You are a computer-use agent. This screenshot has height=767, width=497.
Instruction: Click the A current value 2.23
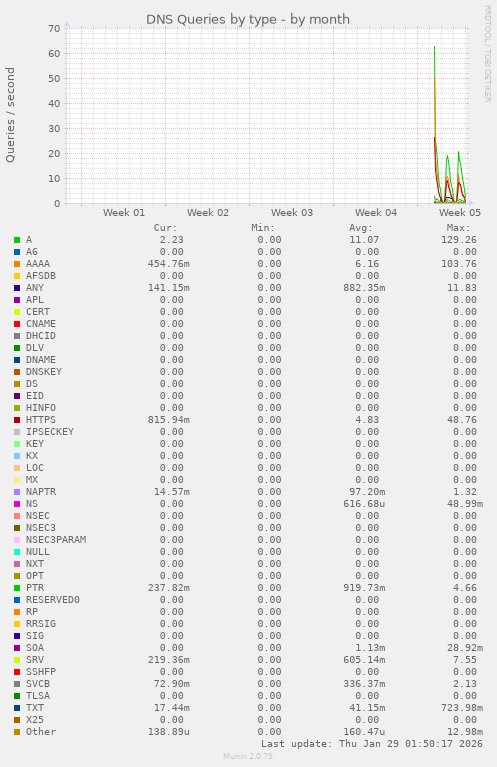[172, 240]
